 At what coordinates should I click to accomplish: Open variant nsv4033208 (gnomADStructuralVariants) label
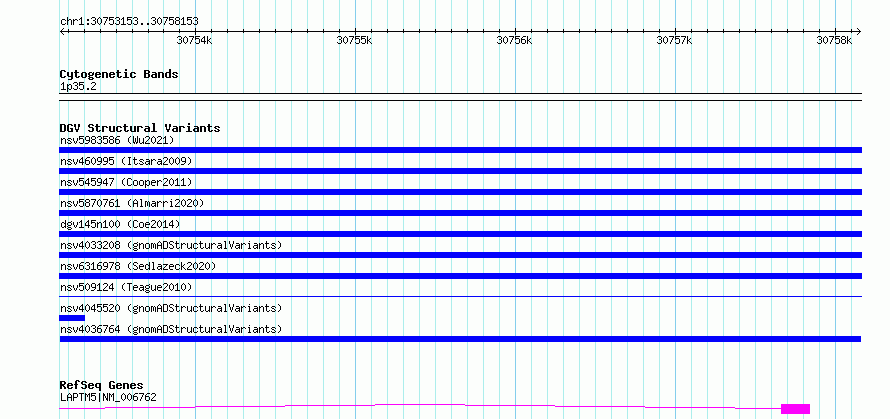tap(171, 245)
